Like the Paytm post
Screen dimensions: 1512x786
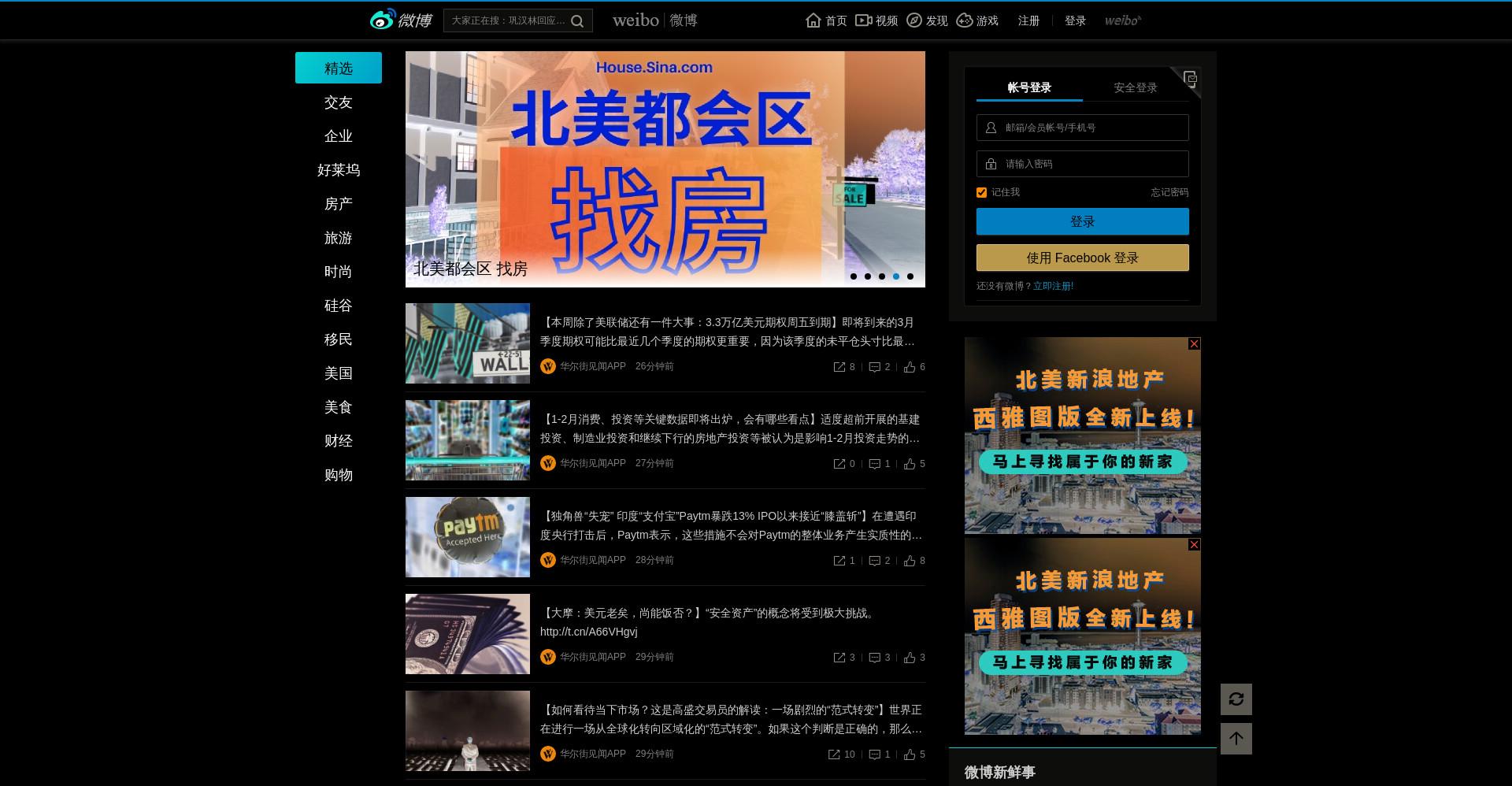click(x=910, y=561)
